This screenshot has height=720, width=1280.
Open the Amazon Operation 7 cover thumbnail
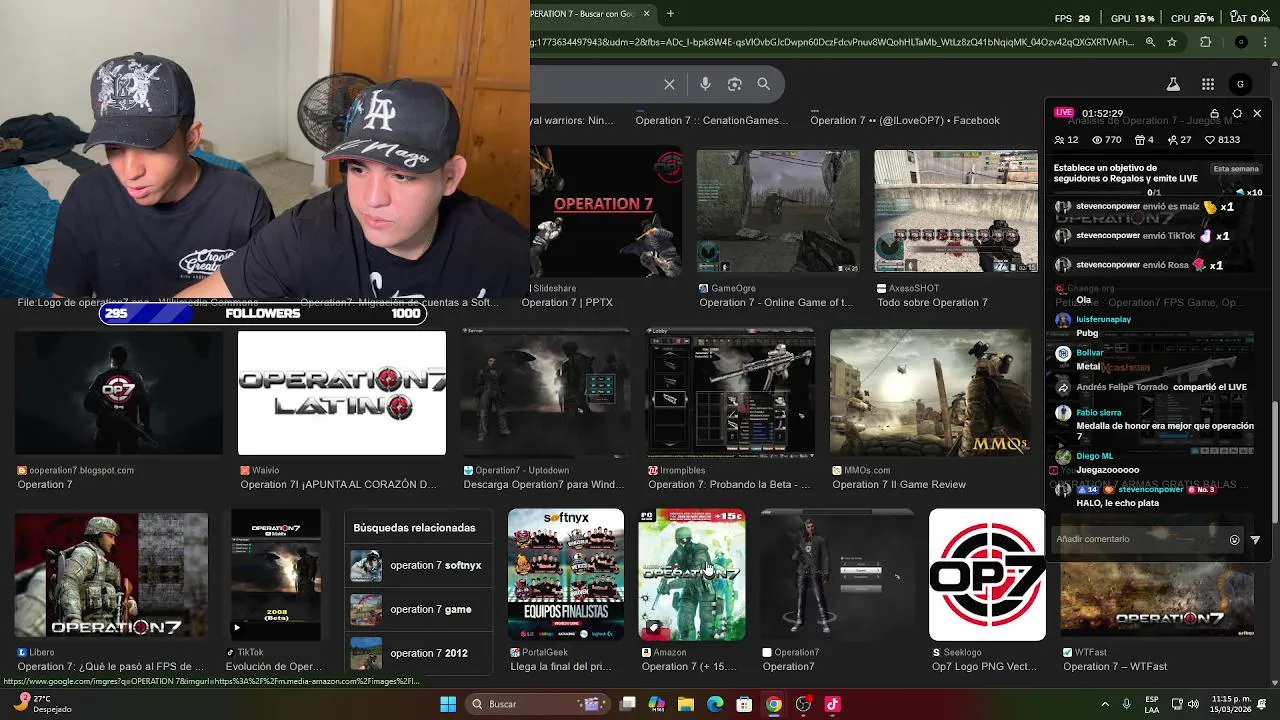click(x=692, y=575)
